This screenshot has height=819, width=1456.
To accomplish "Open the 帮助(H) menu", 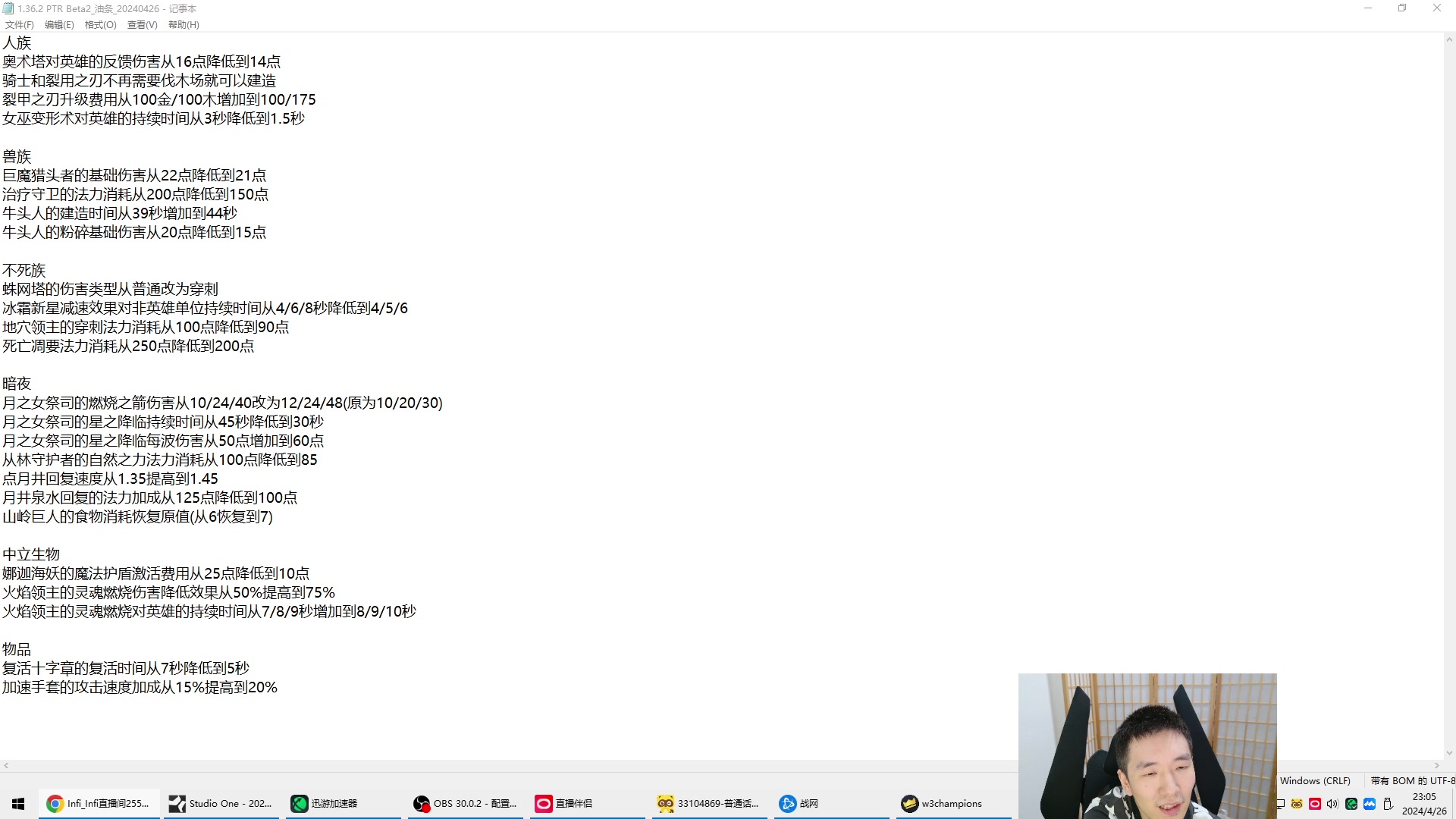I will (x=184, y=25).
